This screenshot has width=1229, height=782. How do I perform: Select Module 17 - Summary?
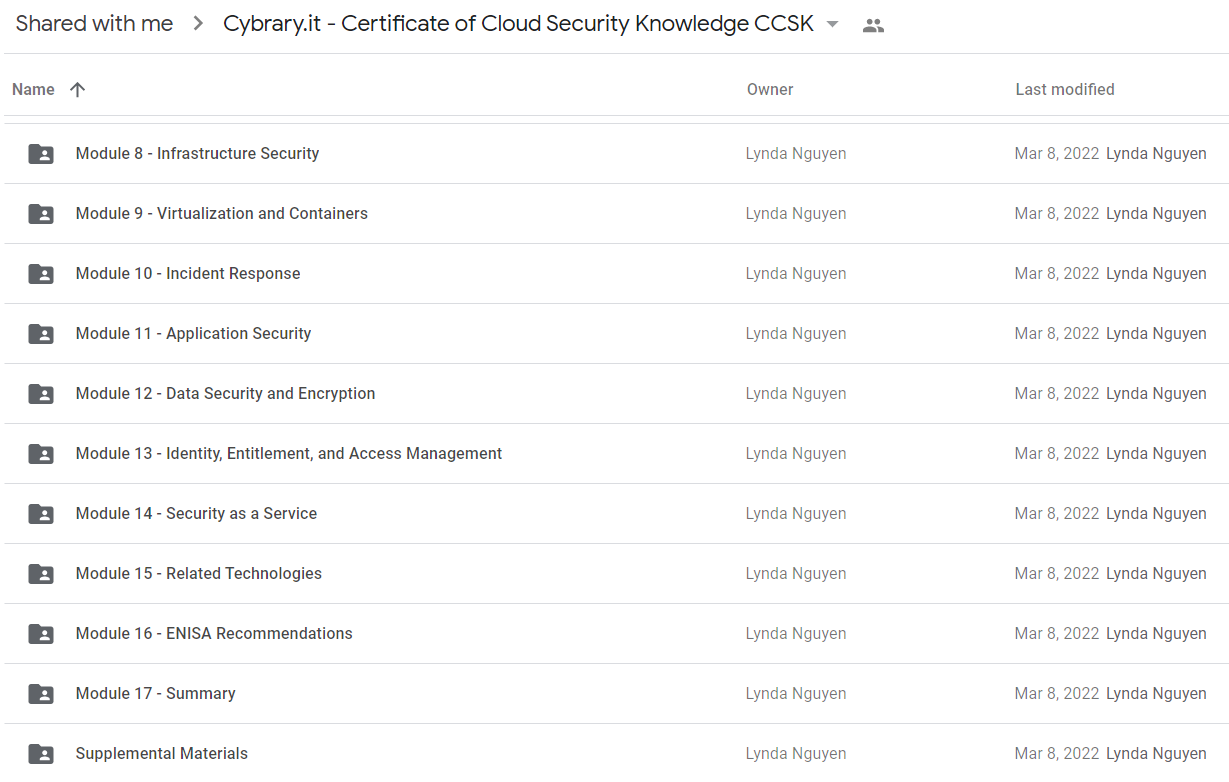[x=155, y=693]
